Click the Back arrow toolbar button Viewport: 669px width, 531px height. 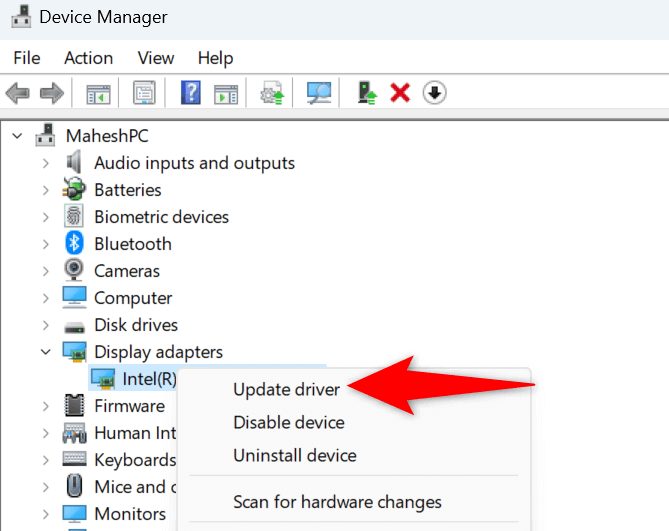coord(17,93)
